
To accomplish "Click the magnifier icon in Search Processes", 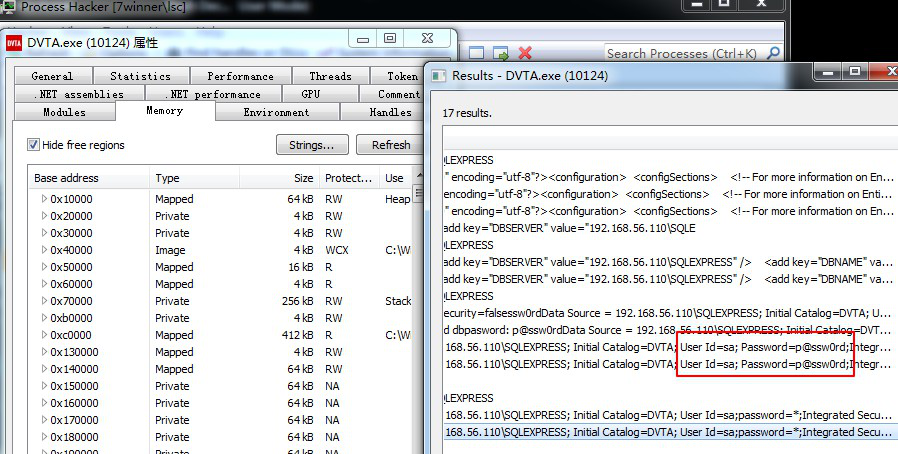I will point(773,53).
